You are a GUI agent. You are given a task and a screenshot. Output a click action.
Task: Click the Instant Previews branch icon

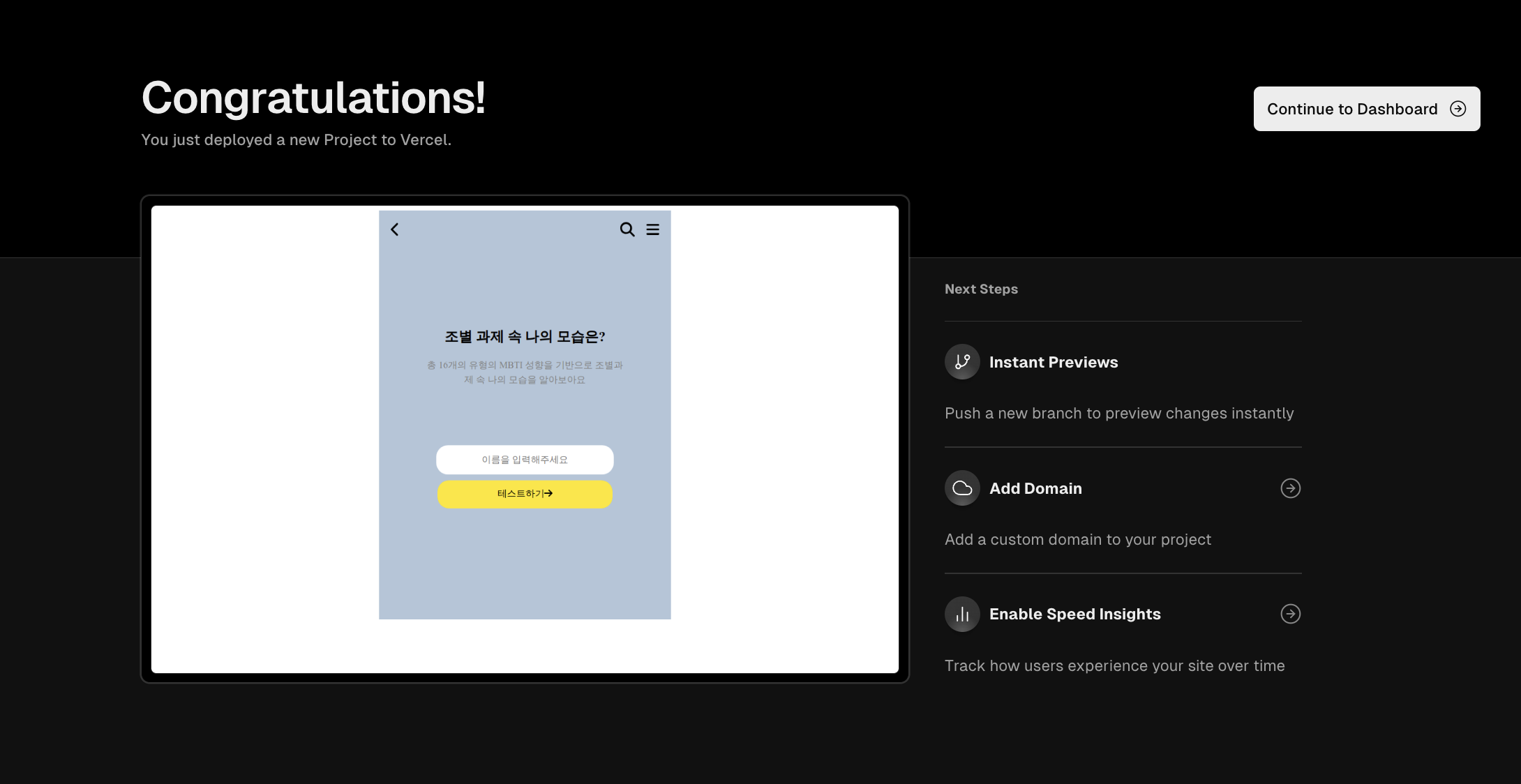(962, 362)
